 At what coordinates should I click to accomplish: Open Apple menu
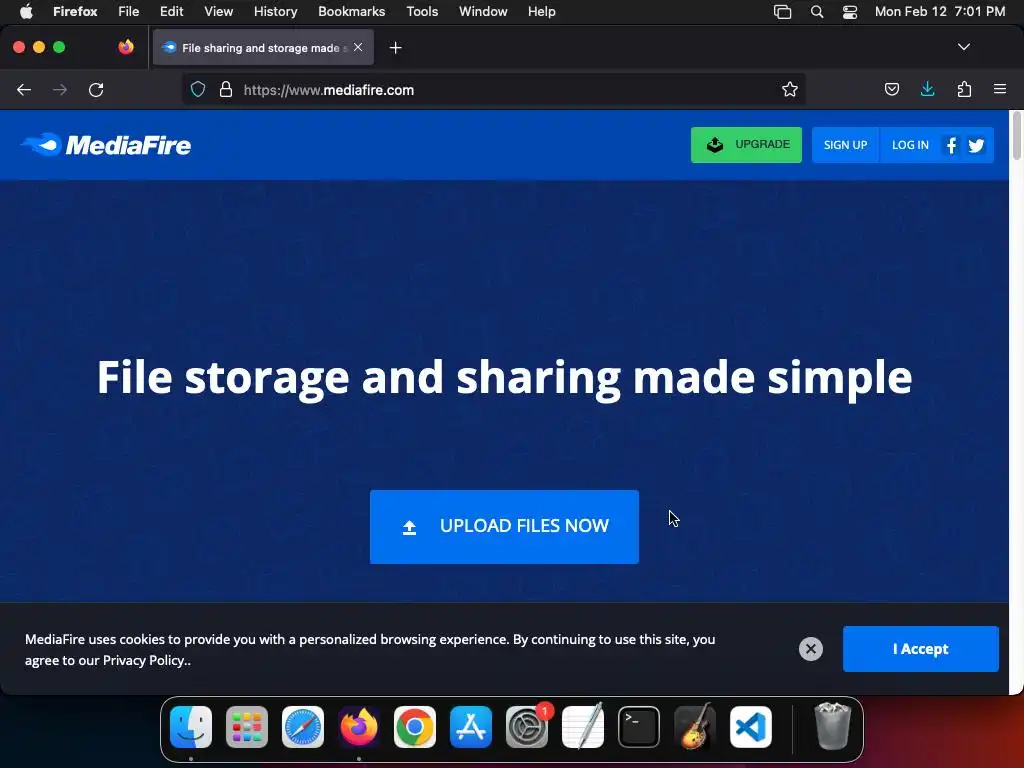(x=26, y=11)
